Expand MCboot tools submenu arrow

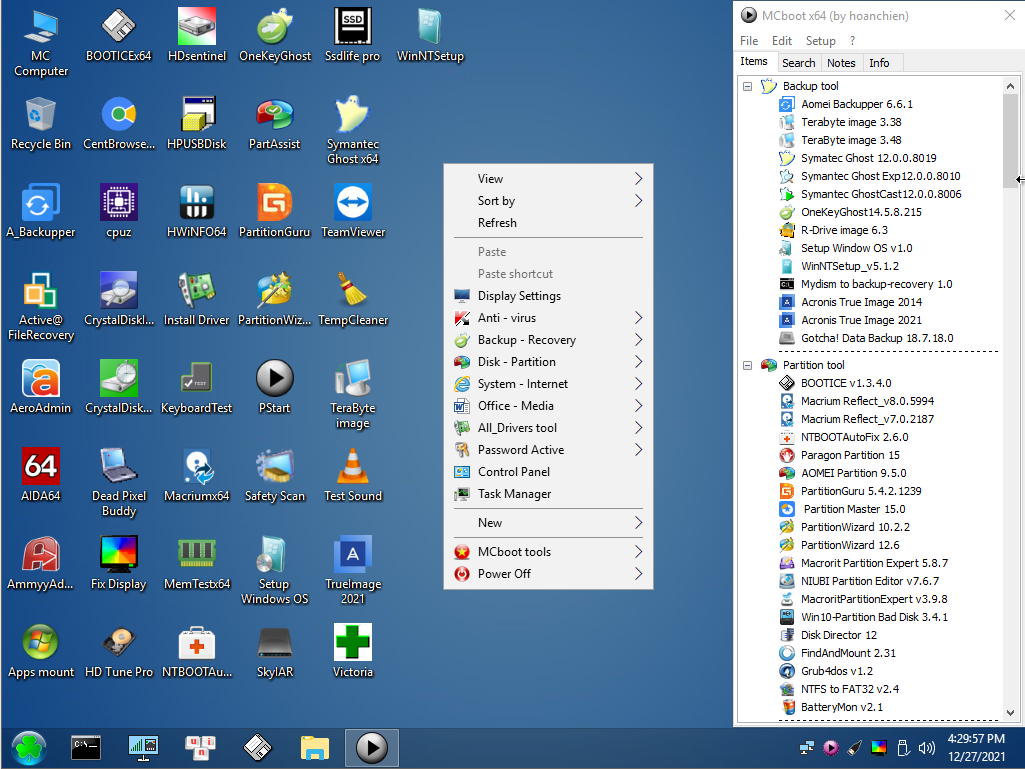click(638, 552)
